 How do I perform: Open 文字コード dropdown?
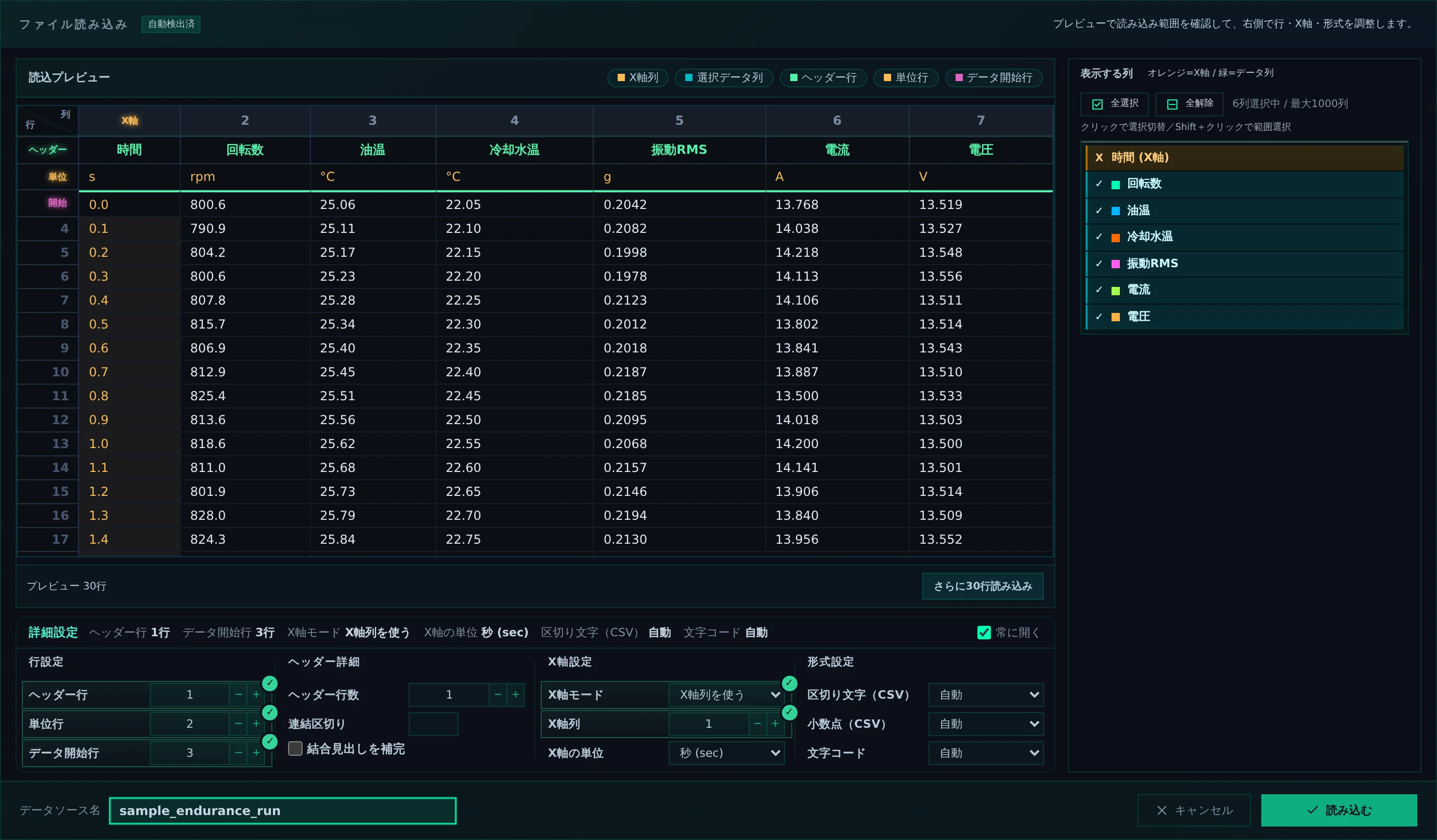985,753
